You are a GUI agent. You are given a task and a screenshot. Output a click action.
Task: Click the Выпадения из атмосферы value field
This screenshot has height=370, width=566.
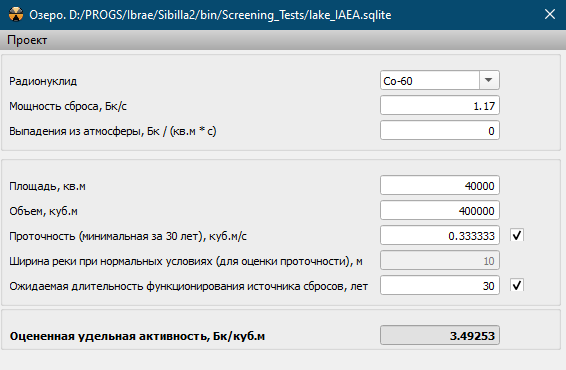(440, 130)
